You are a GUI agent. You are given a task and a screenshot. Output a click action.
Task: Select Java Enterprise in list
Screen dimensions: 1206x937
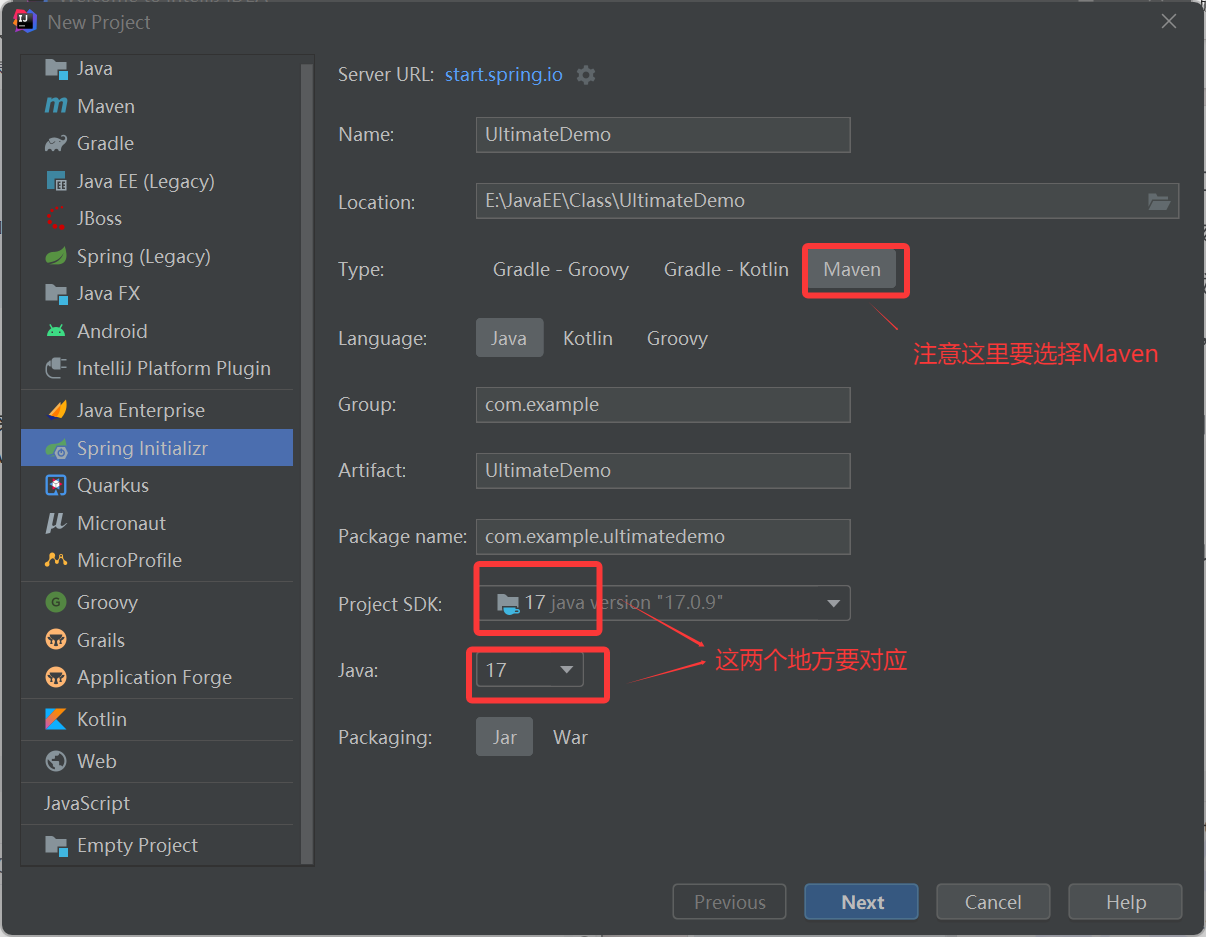[x=157, y=410]
